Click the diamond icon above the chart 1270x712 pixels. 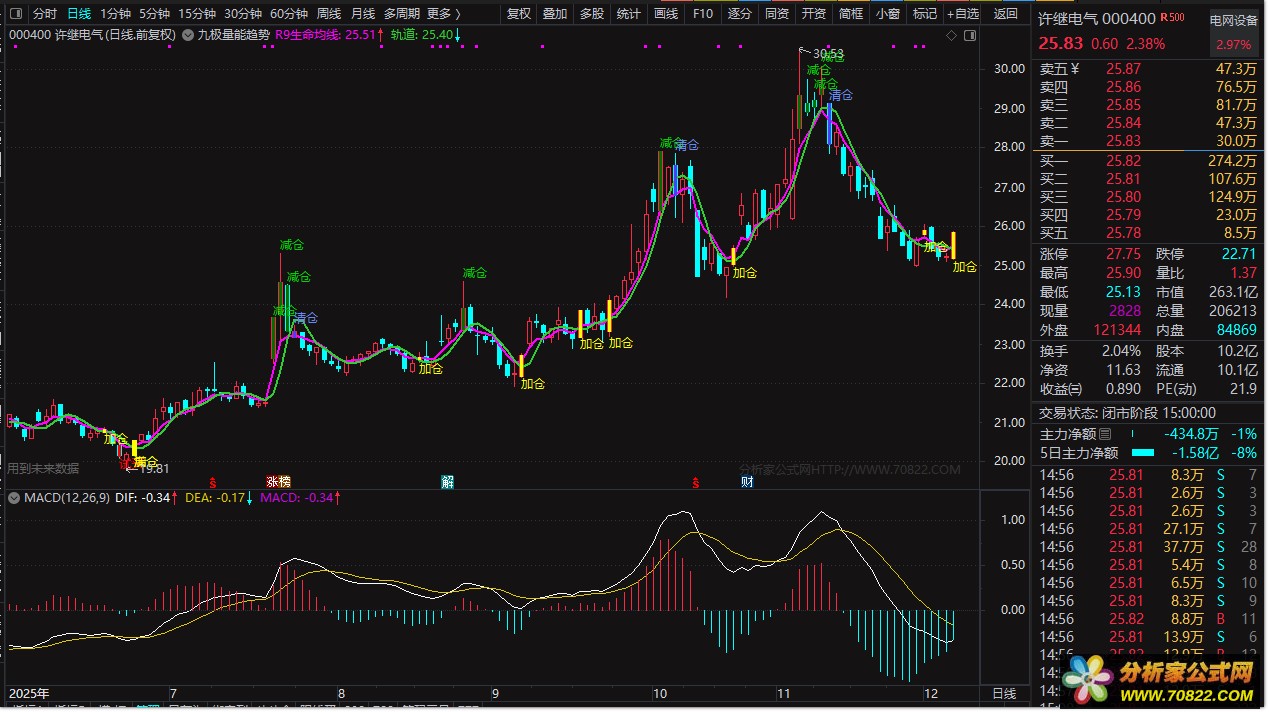pos(950,35)
